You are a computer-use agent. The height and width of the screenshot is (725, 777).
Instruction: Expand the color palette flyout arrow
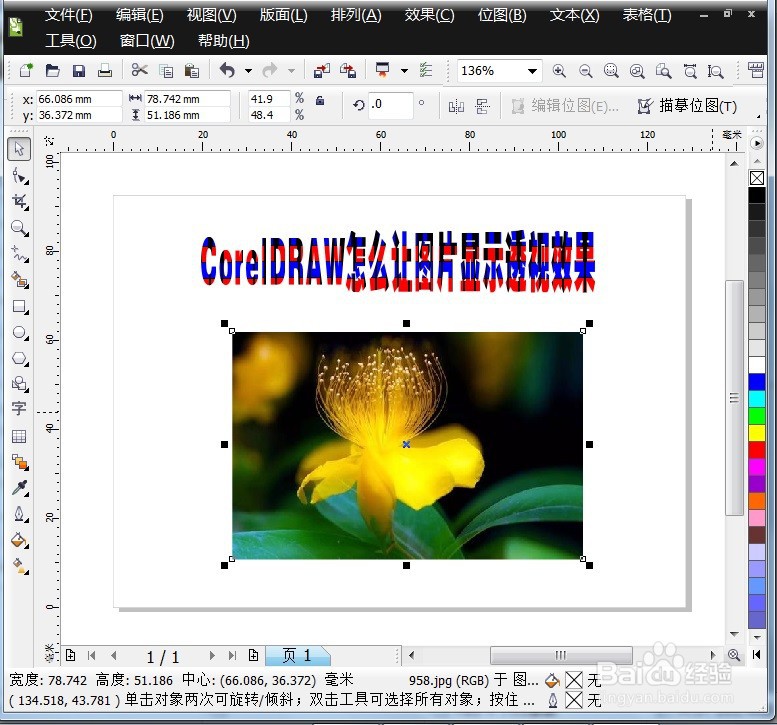[x=757, y=143]
